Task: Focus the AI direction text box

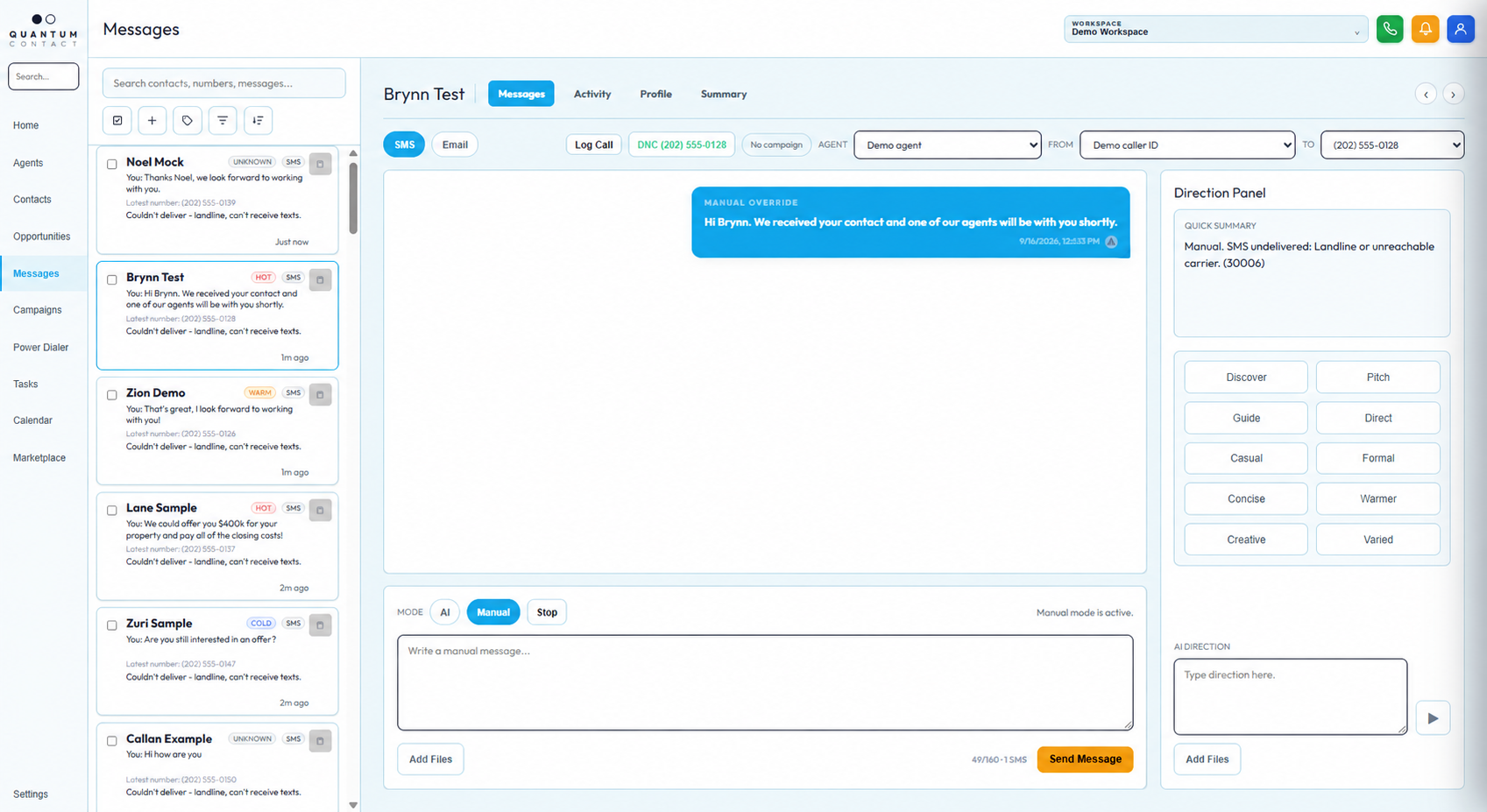Action: [x=1290, y=696]
